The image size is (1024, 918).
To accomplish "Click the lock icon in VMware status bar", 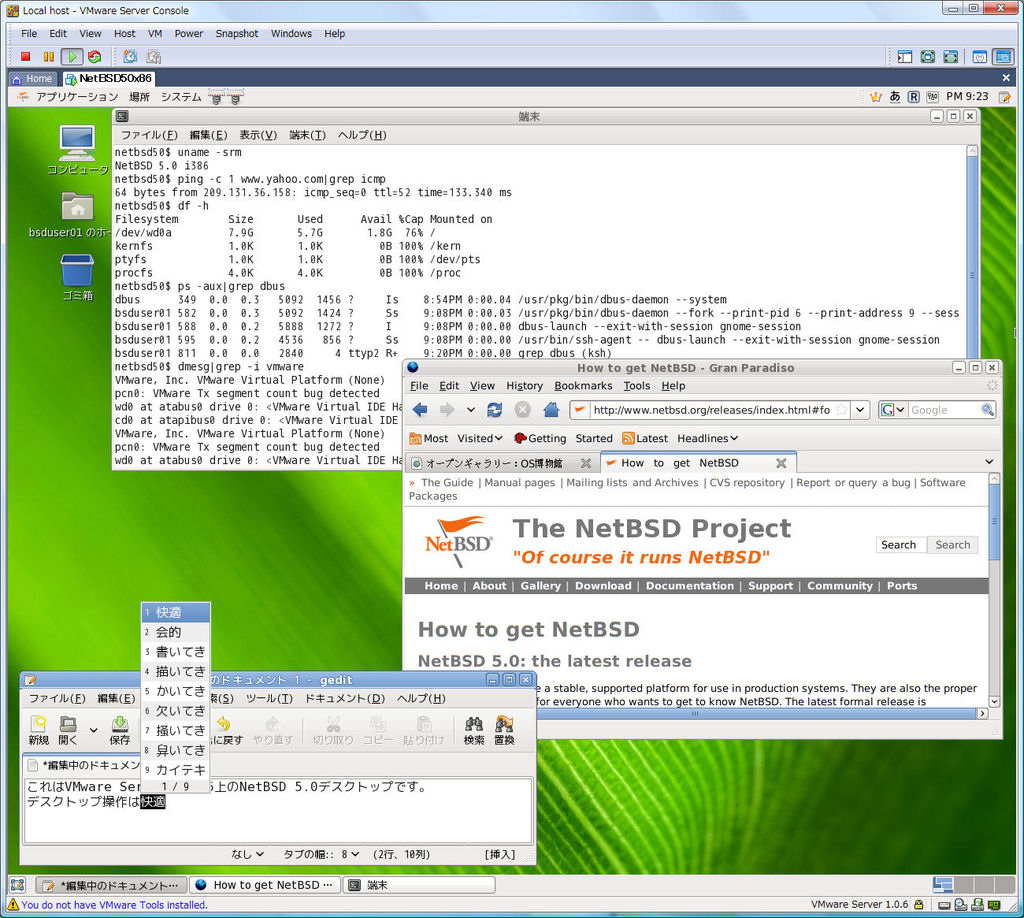I will (919, 905).
